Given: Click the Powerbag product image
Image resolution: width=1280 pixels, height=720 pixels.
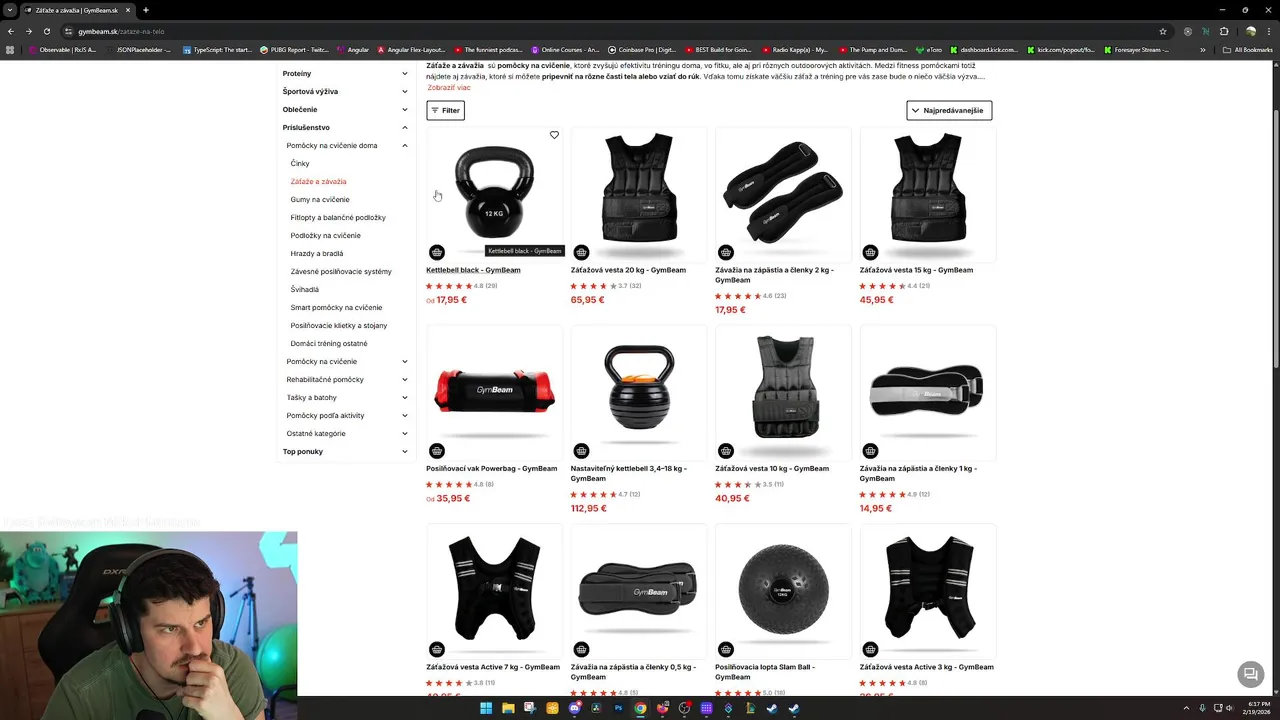Looking at the screenshot, I should pos(494,391).
